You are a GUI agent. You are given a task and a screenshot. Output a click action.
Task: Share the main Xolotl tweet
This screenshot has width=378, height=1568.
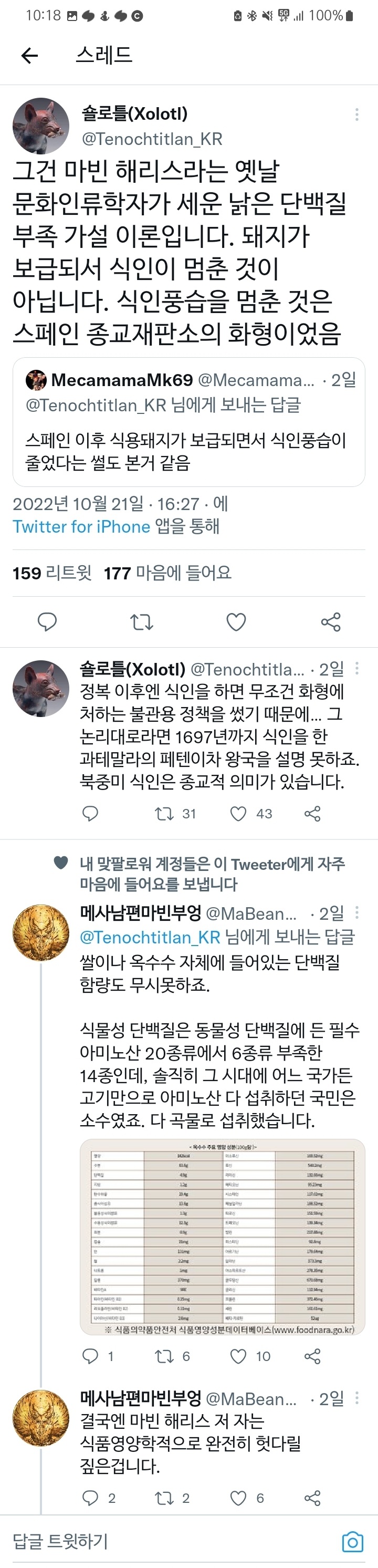331,621
